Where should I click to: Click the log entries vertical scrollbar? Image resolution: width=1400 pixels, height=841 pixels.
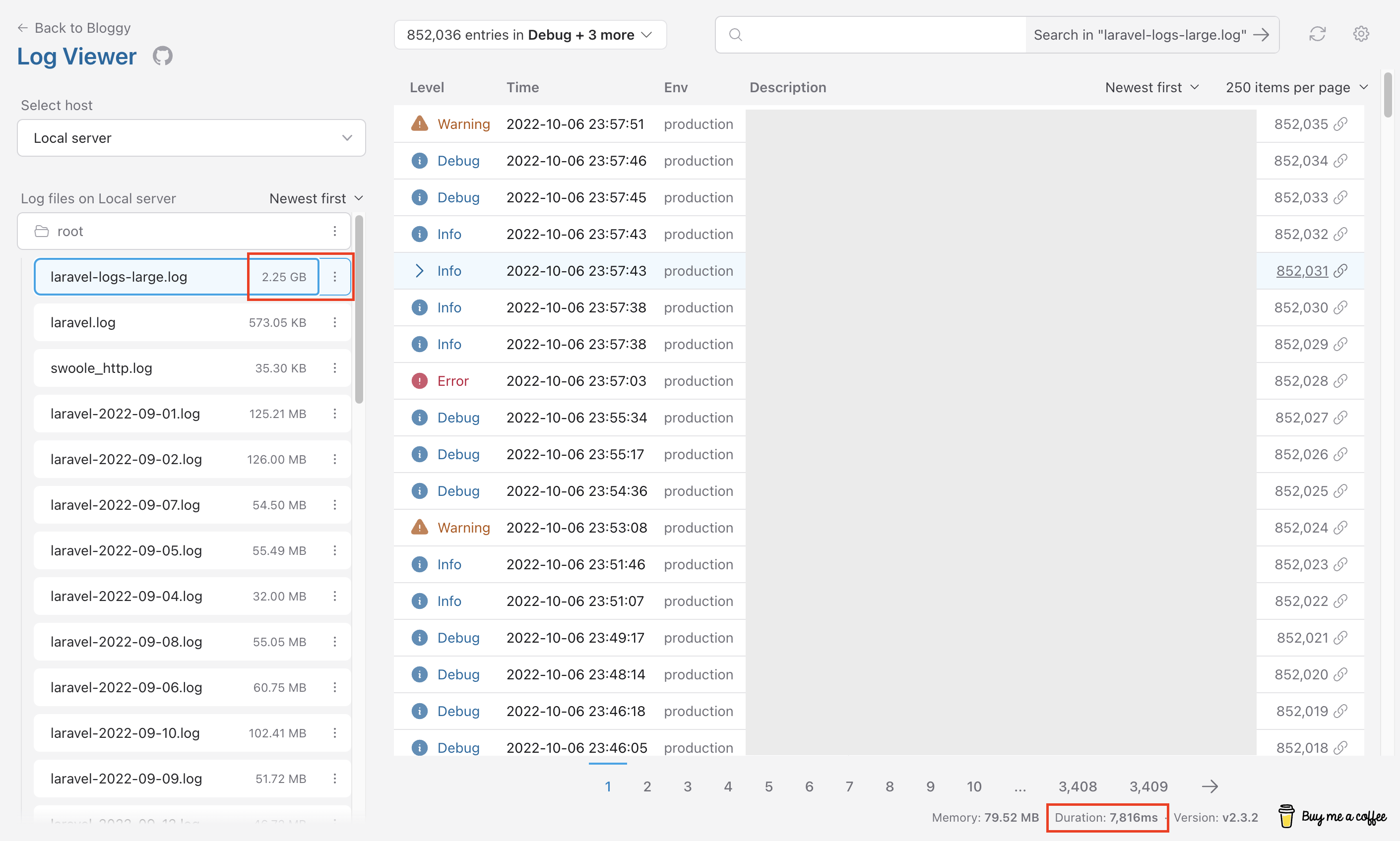[1388, 95]
